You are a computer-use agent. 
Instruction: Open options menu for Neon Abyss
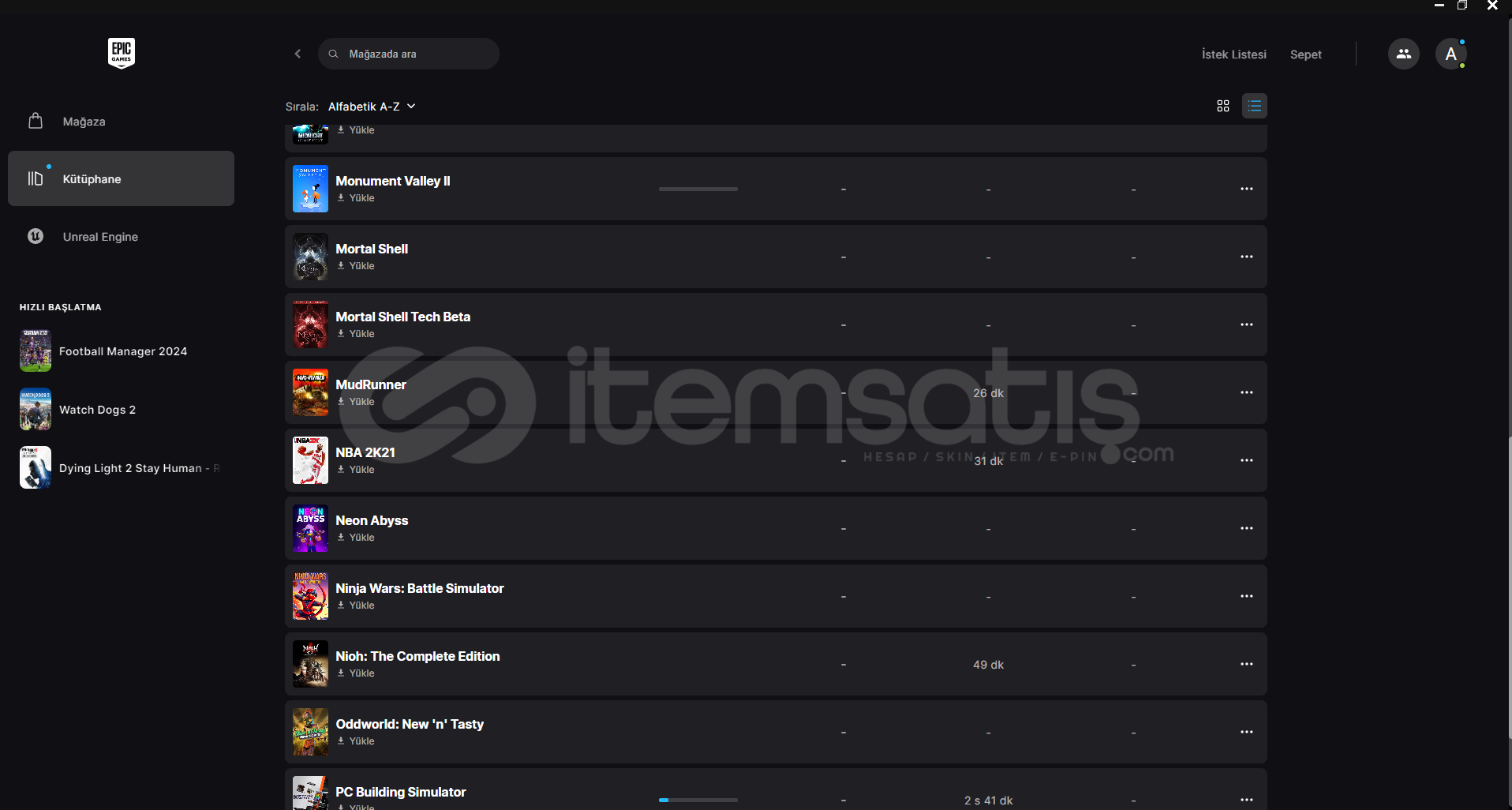click(x=1247, y=528)
